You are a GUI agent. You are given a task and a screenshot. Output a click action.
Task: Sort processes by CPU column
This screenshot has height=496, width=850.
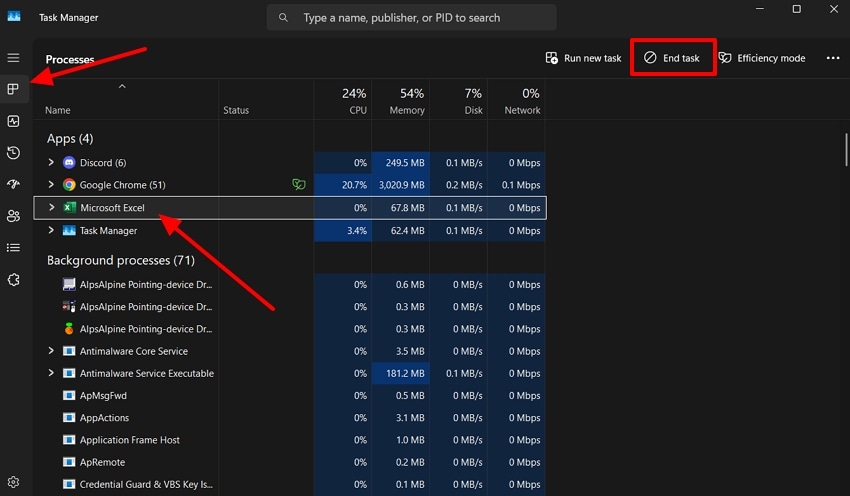click(343, 101)
